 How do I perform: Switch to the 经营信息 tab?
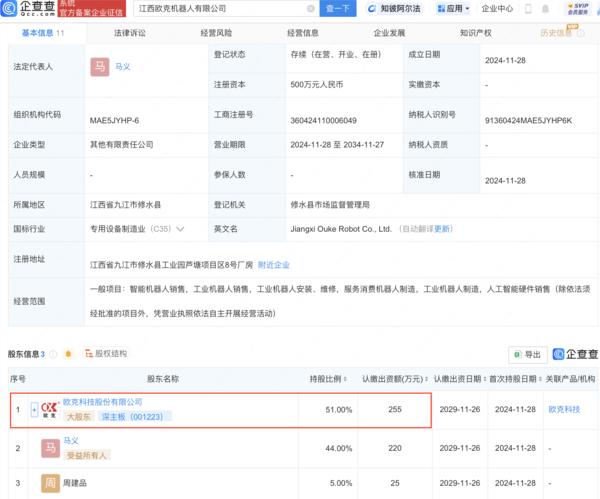point(303,33)
